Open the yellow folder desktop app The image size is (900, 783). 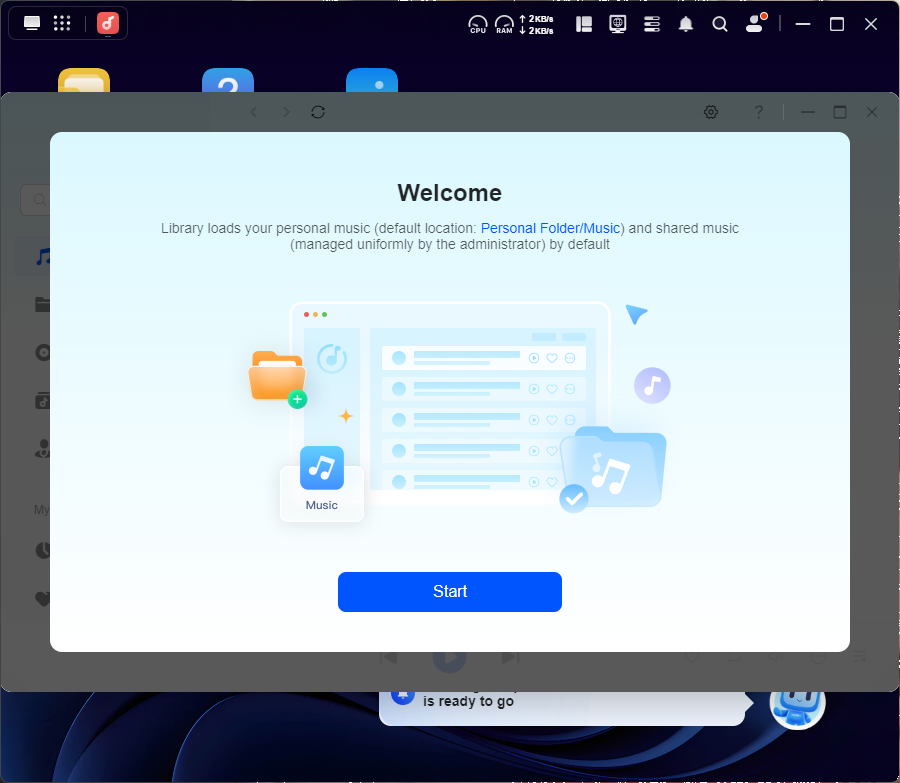pyautogui.click(x=84, y=82)
